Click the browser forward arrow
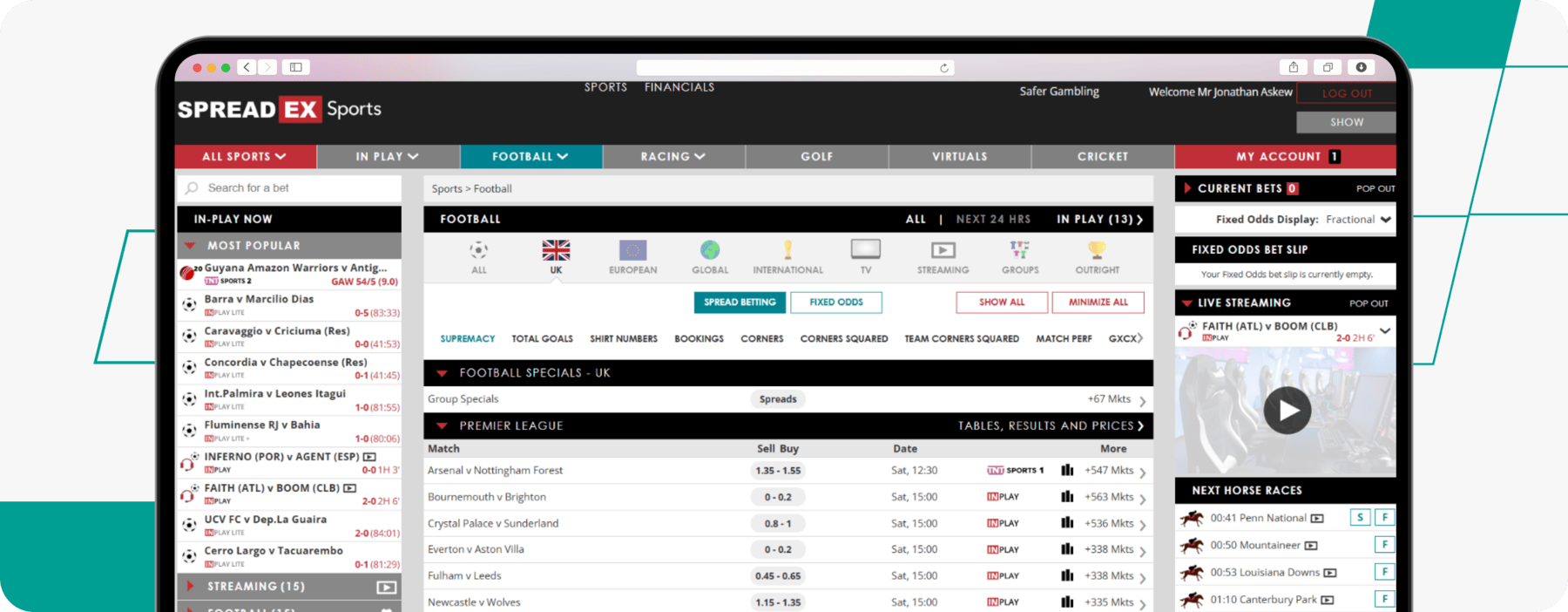Screen dimensions: 1568x612 pos(267,67)
